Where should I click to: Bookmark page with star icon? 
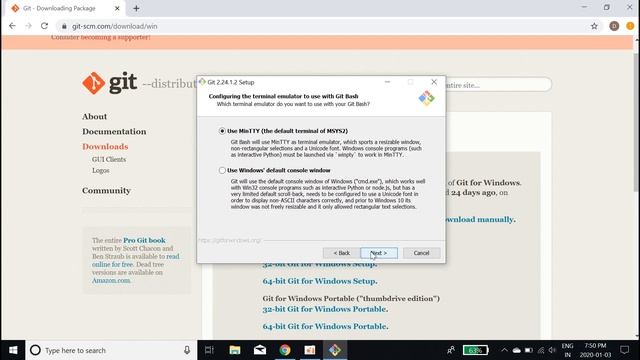(594, 26)
